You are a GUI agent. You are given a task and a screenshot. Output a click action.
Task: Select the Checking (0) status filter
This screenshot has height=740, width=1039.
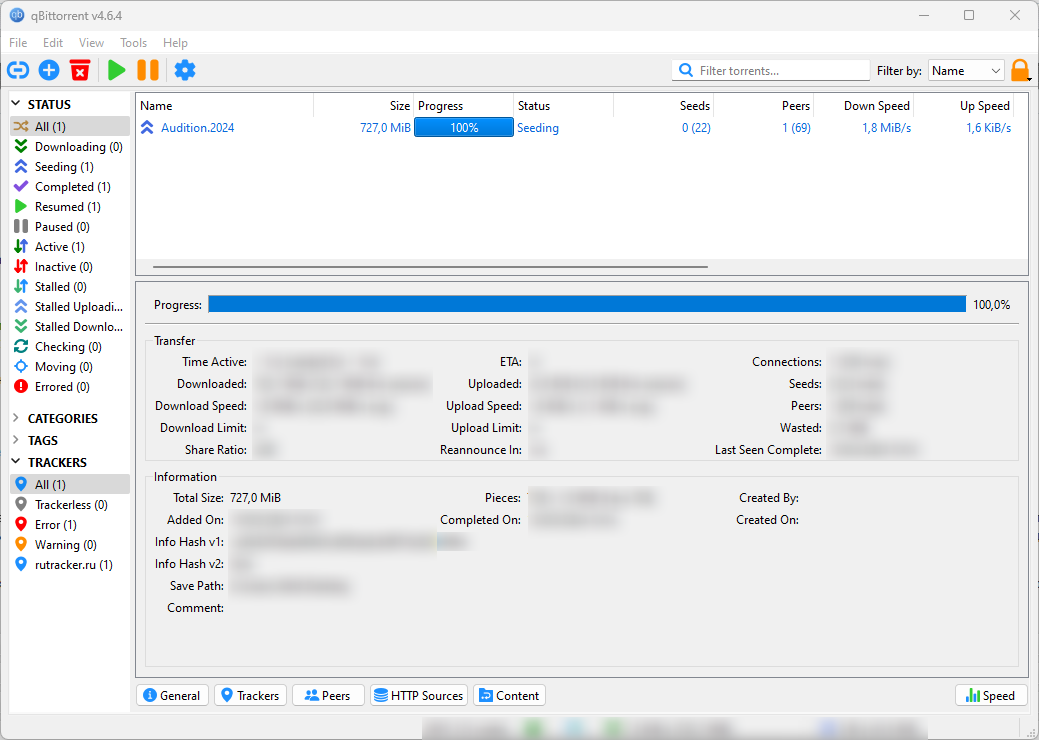pos(70,346)
